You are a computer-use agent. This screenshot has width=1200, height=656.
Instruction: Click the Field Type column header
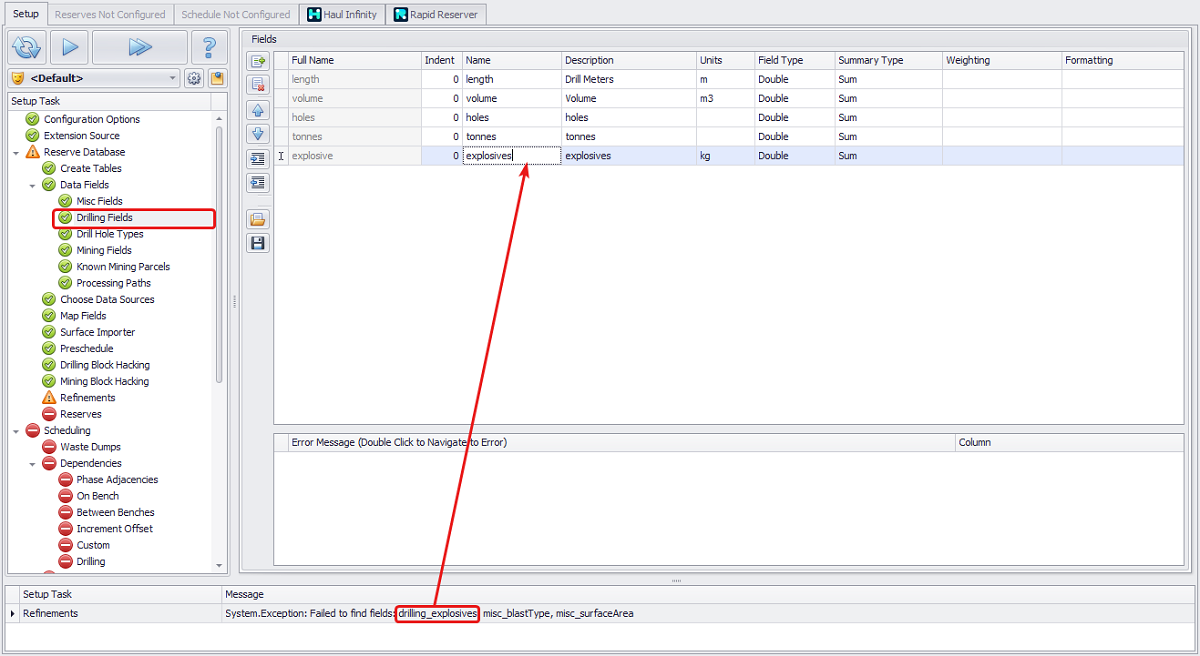click(794, 60)
